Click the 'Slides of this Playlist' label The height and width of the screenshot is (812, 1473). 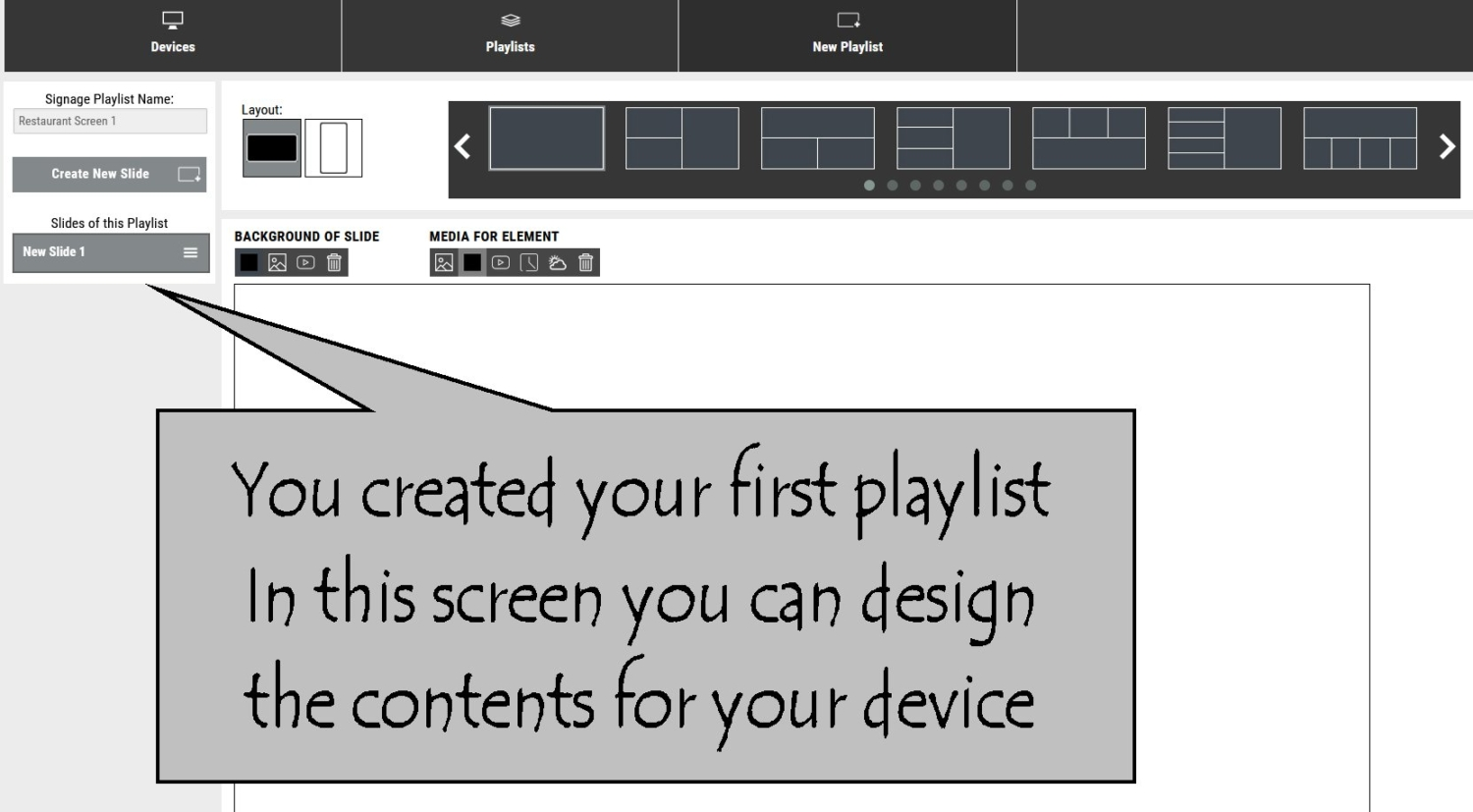pos(109,223)
